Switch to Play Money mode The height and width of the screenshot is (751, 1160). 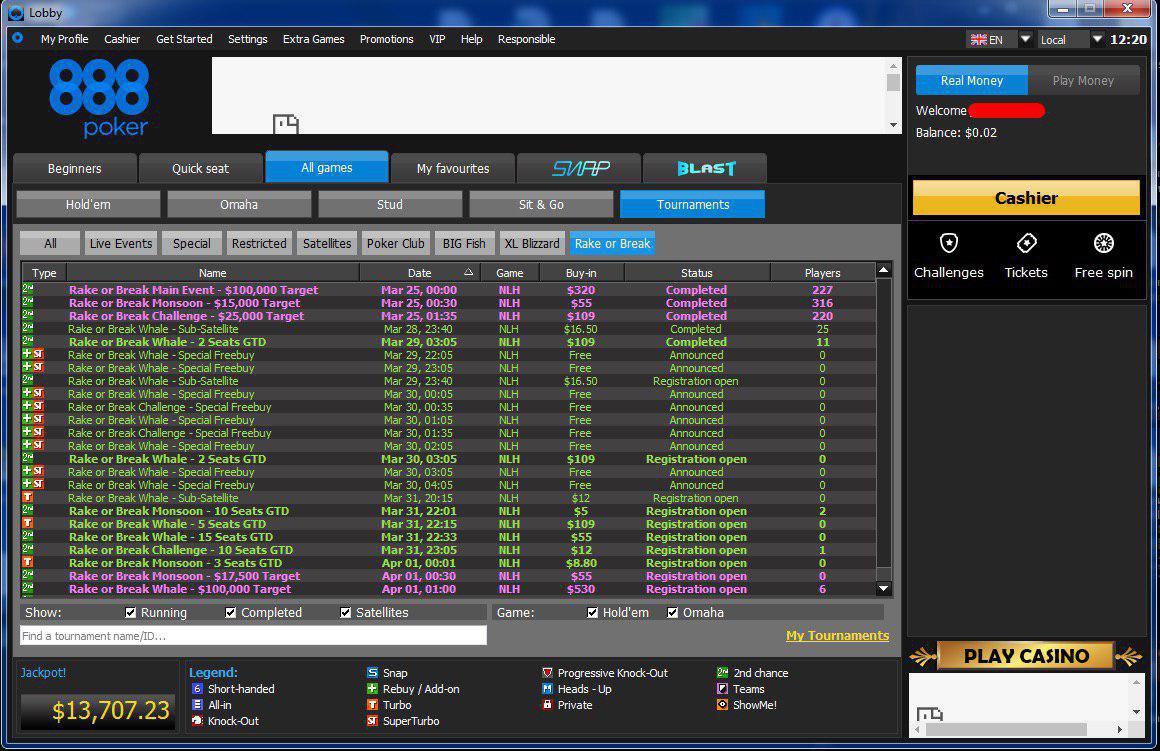click(x=1083, y=81)
